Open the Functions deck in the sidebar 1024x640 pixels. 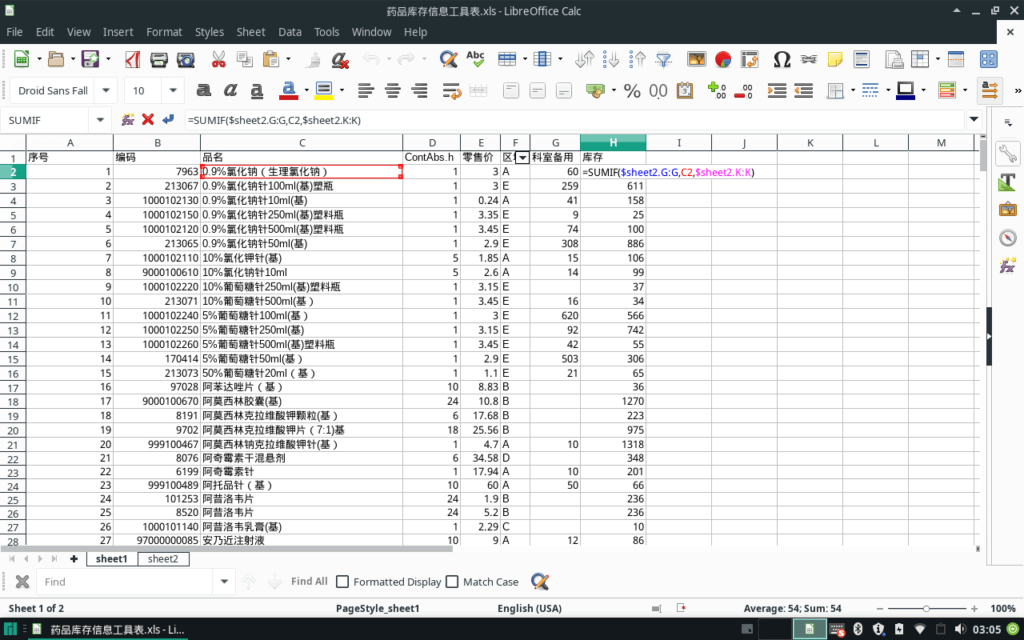(1008, 265)
